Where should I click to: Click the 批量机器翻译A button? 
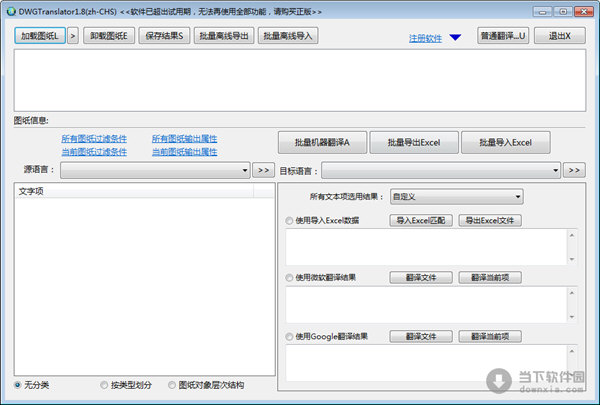point(322,142)
